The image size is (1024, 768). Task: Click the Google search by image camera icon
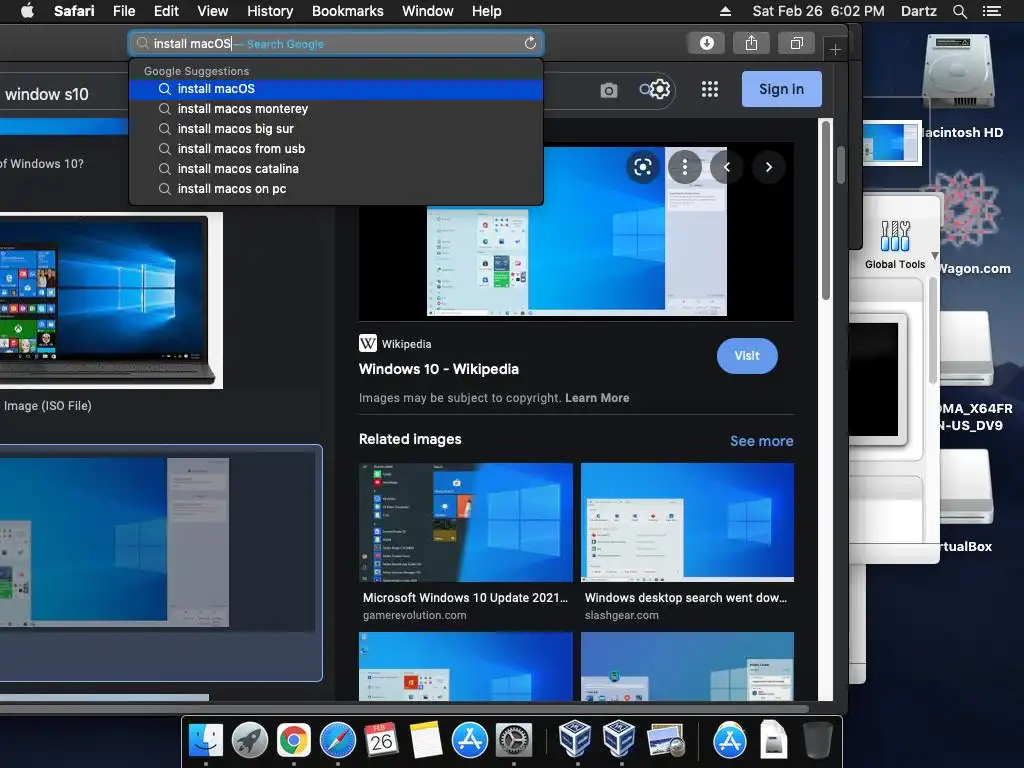pyautogui.click(x=609, y=90)
